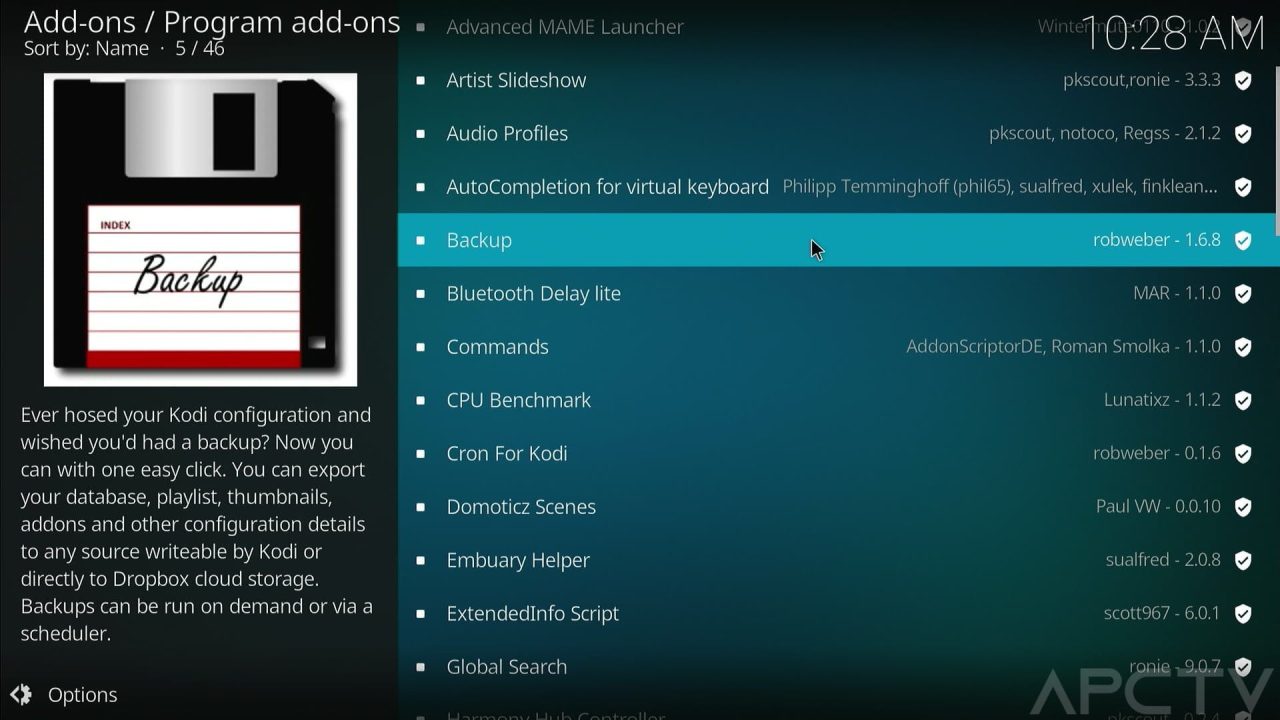Click verified shield on Global Search row

point(1243,667)
